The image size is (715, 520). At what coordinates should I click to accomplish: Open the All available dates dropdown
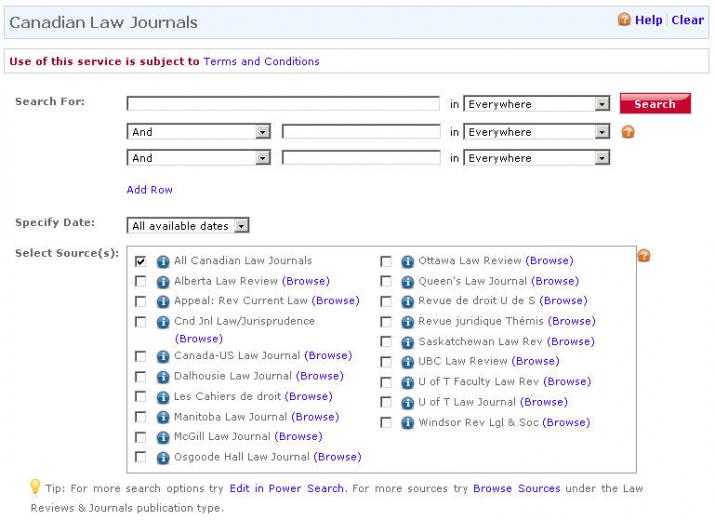click(188, 225)
